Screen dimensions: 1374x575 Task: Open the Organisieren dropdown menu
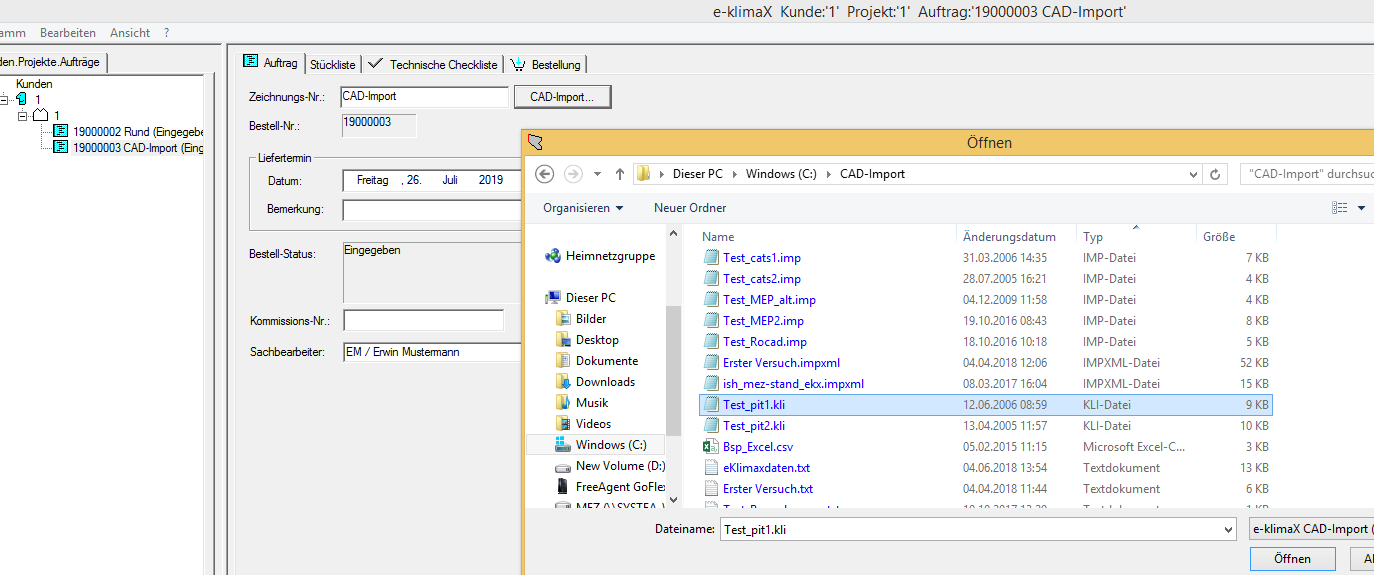[583, 208]
